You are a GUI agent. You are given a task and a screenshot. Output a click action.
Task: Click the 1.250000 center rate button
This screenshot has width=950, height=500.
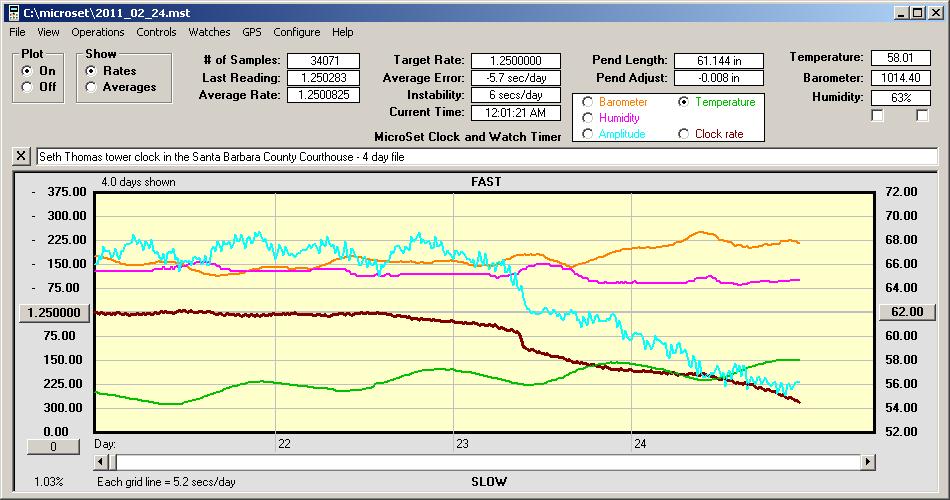[x=54, y=313]
